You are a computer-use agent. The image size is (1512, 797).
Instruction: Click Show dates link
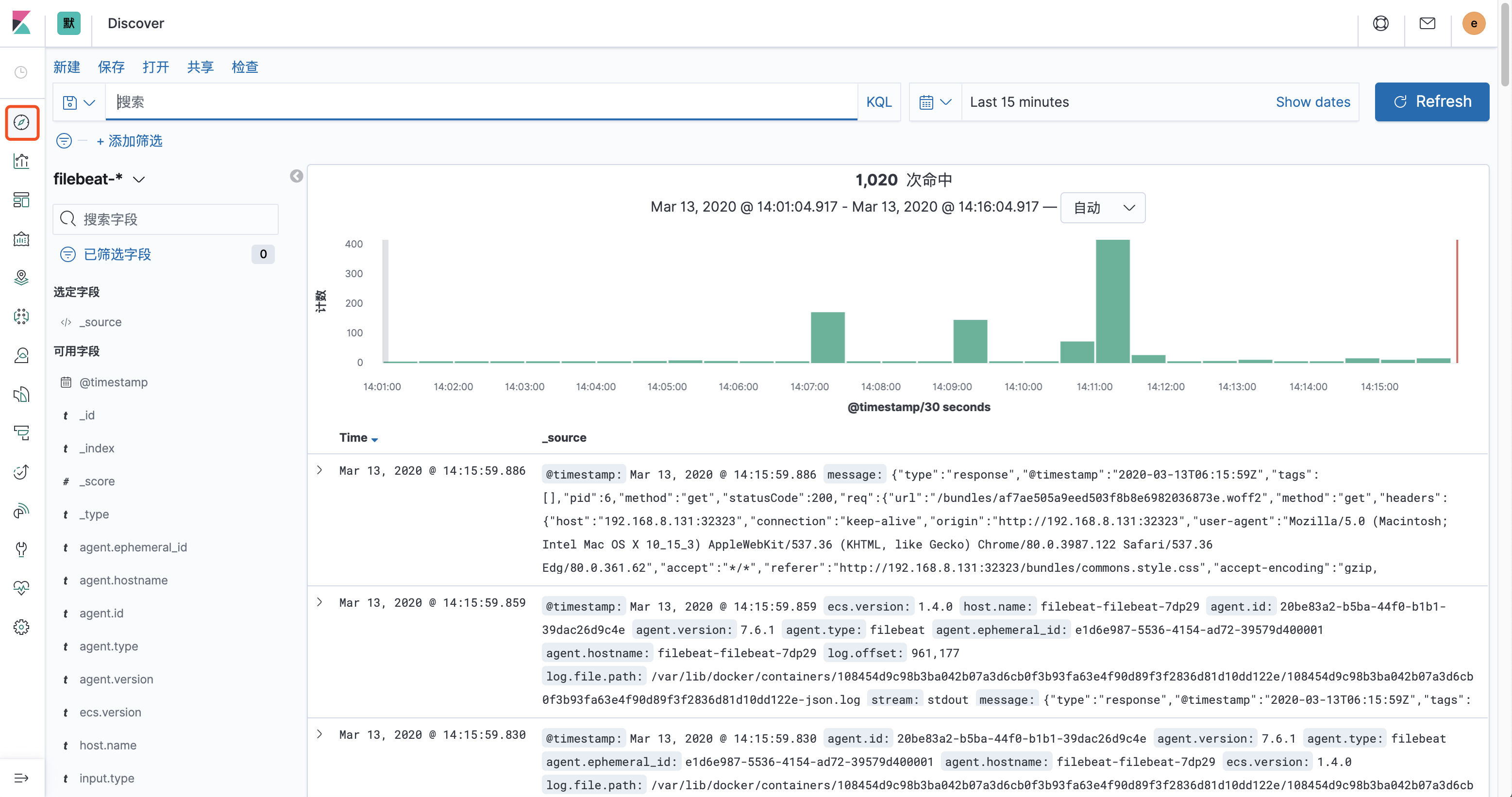pos(1312,102)
